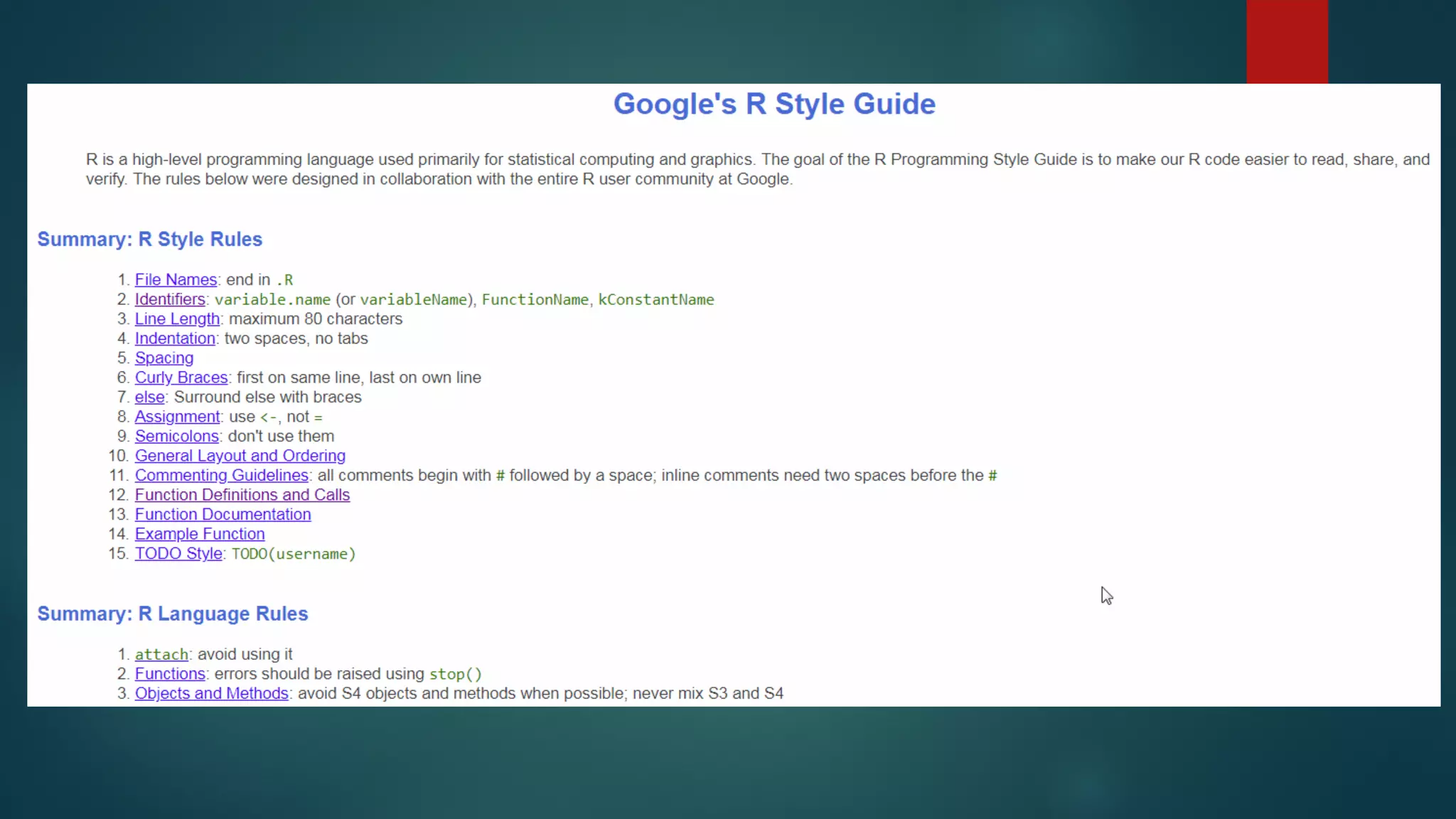Click the Function Documentation link
This screenshot has height=819, width=1456.
tap(223, 515)
